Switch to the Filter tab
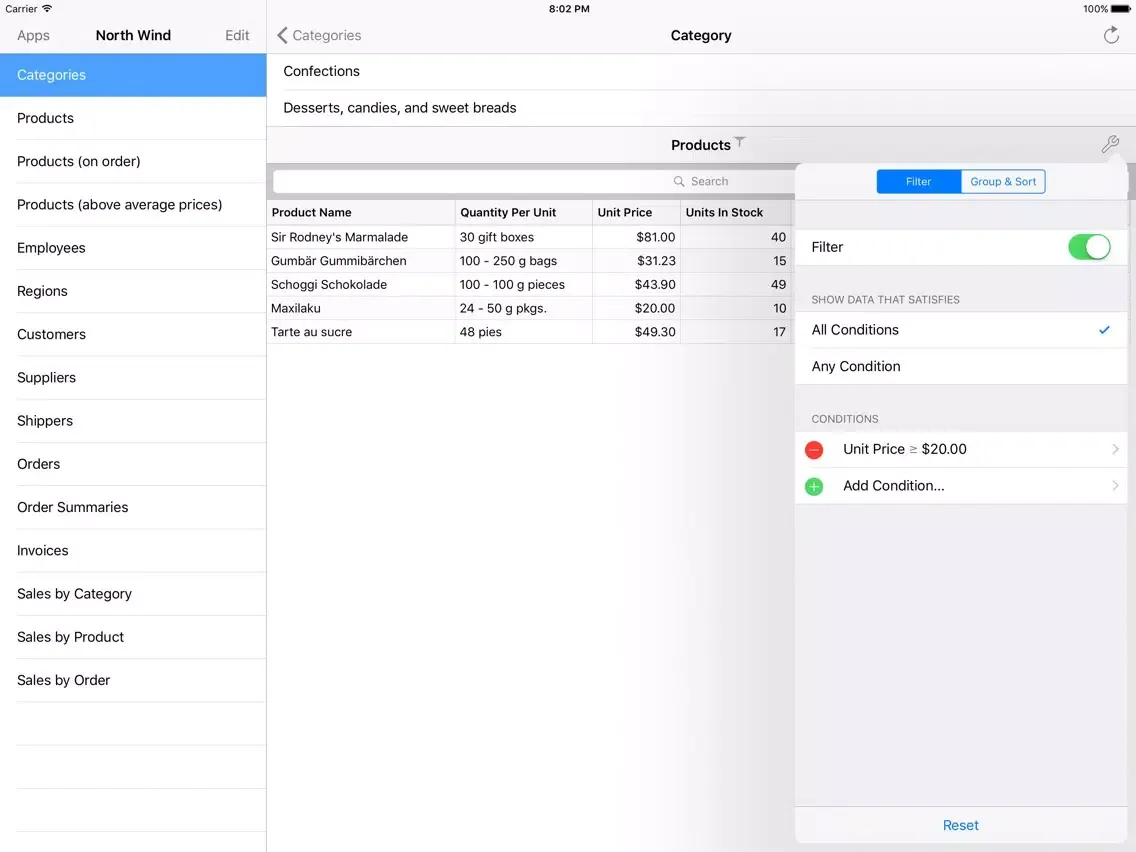 click(x=919, y=181)
